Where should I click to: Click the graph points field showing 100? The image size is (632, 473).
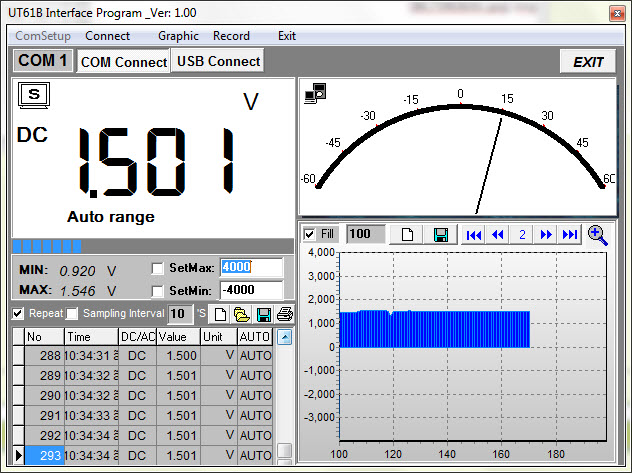pyautogui.click(x=366, y=234)
